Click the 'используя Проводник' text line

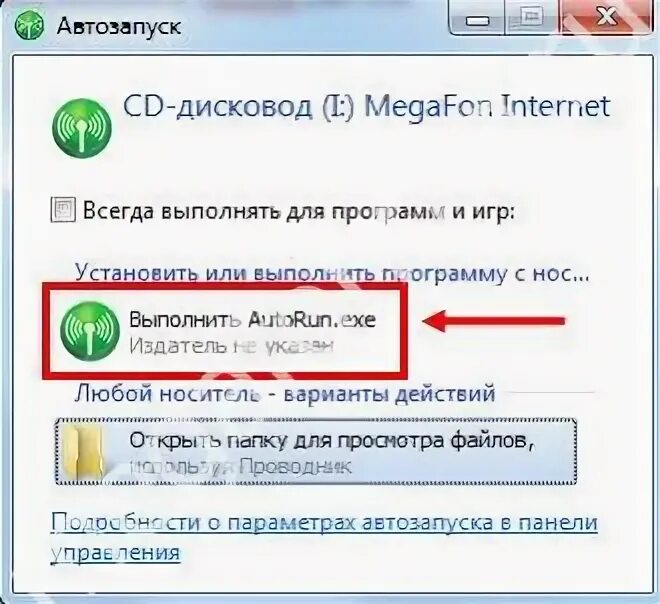(240, 467)
